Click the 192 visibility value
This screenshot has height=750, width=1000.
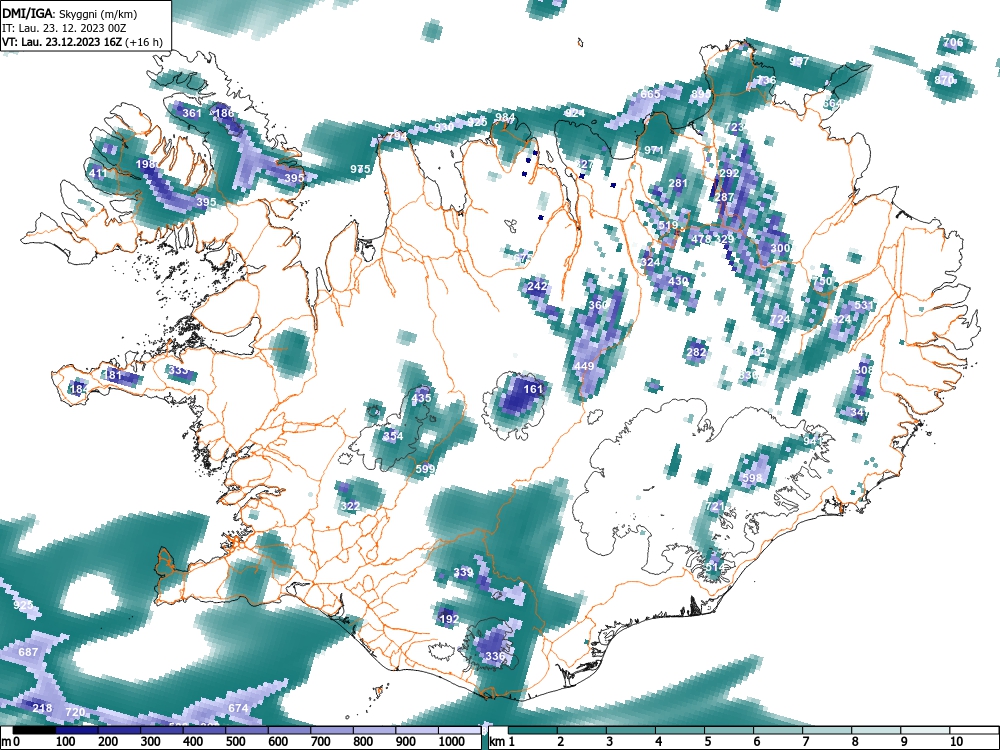coord(449,619)
